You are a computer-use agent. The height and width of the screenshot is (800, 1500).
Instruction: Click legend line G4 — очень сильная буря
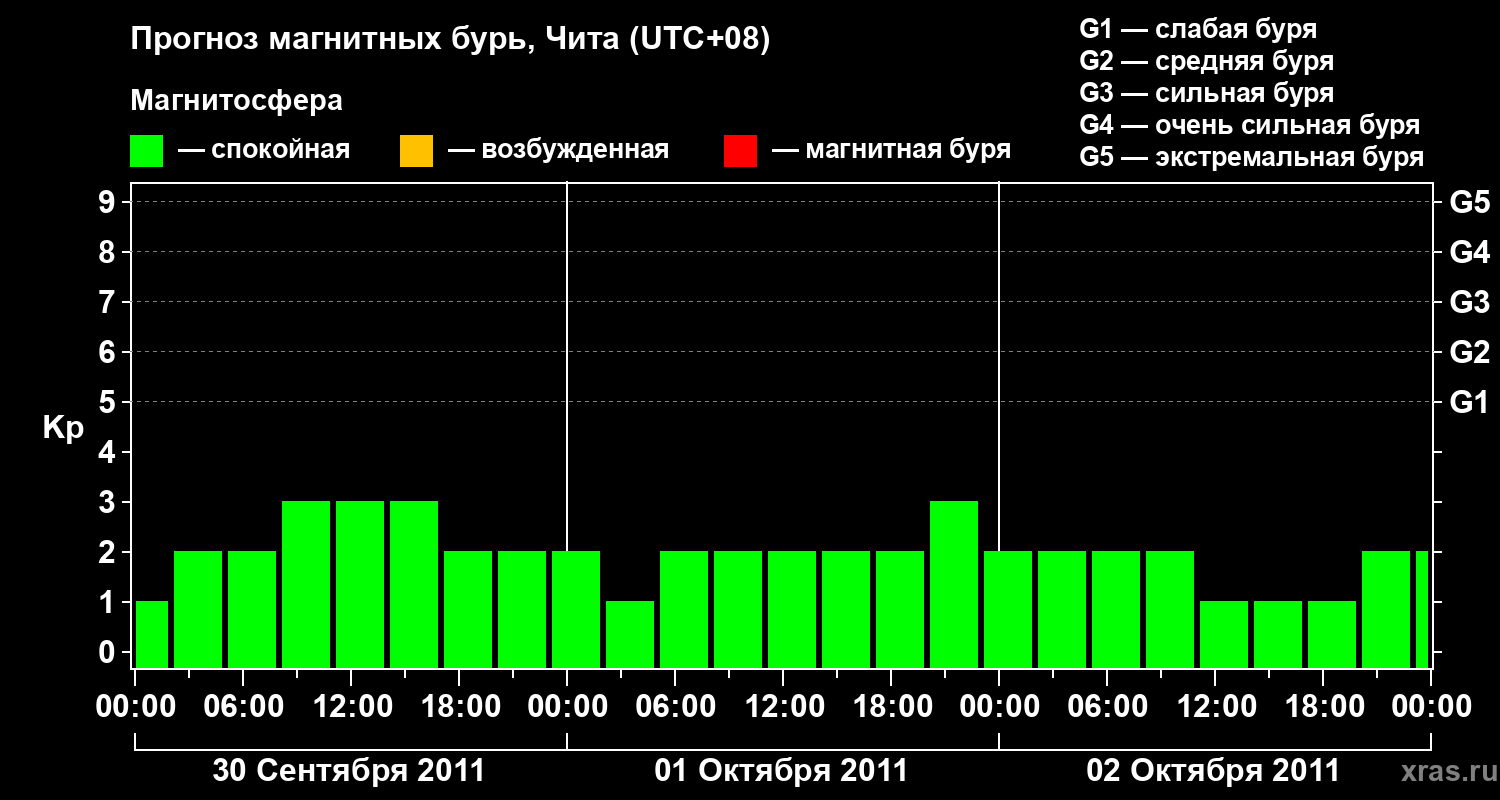pyautogui.click(x=1250, y=125)
